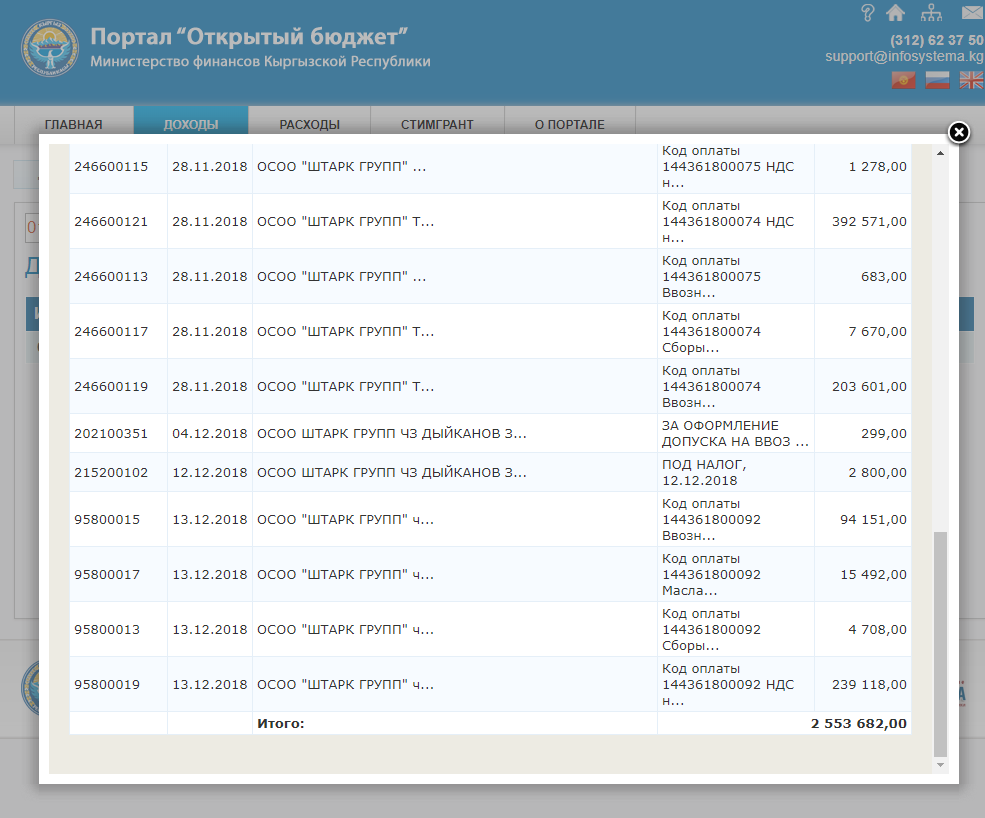
Task: Open the ГЛАВНАЯ tab
Action: point(74,125)
